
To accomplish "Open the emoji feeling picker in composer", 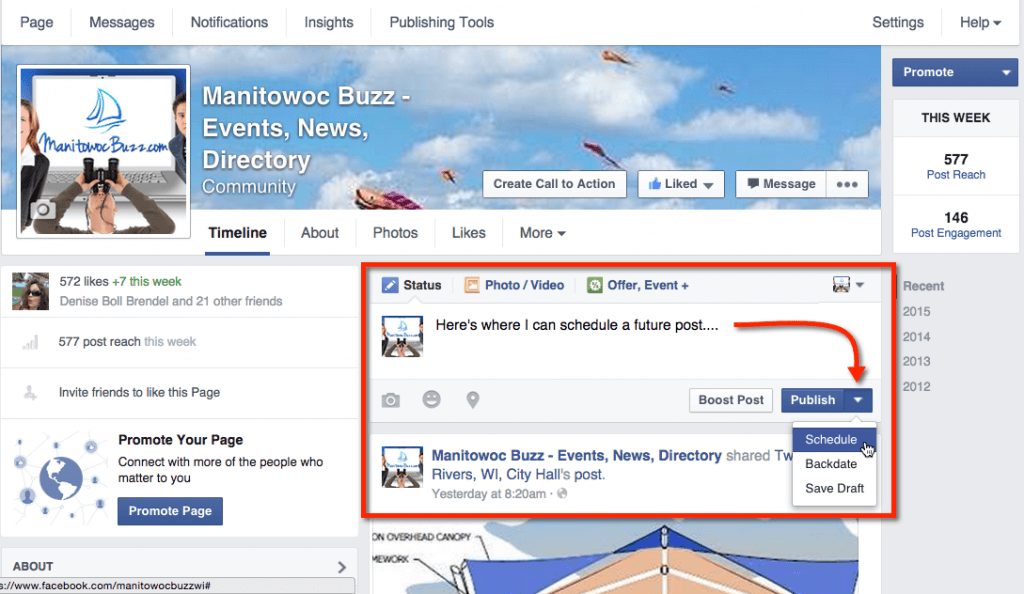I will coord(432,399).
